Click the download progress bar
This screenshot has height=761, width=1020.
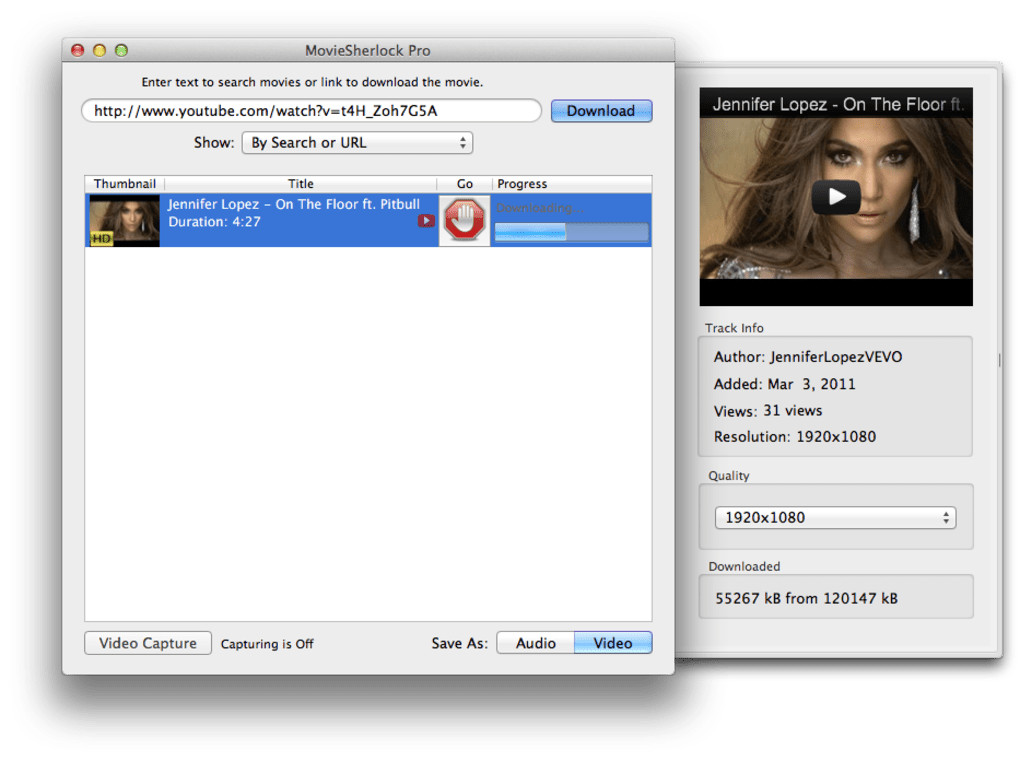(571, 232)
